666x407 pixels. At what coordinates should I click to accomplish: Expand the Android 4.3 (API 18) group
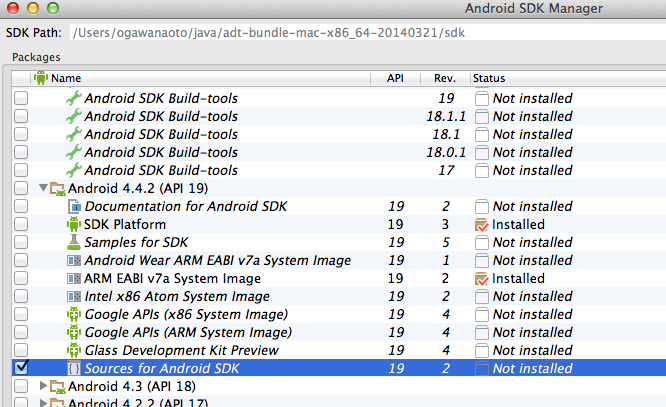click(x=43, y=386)
